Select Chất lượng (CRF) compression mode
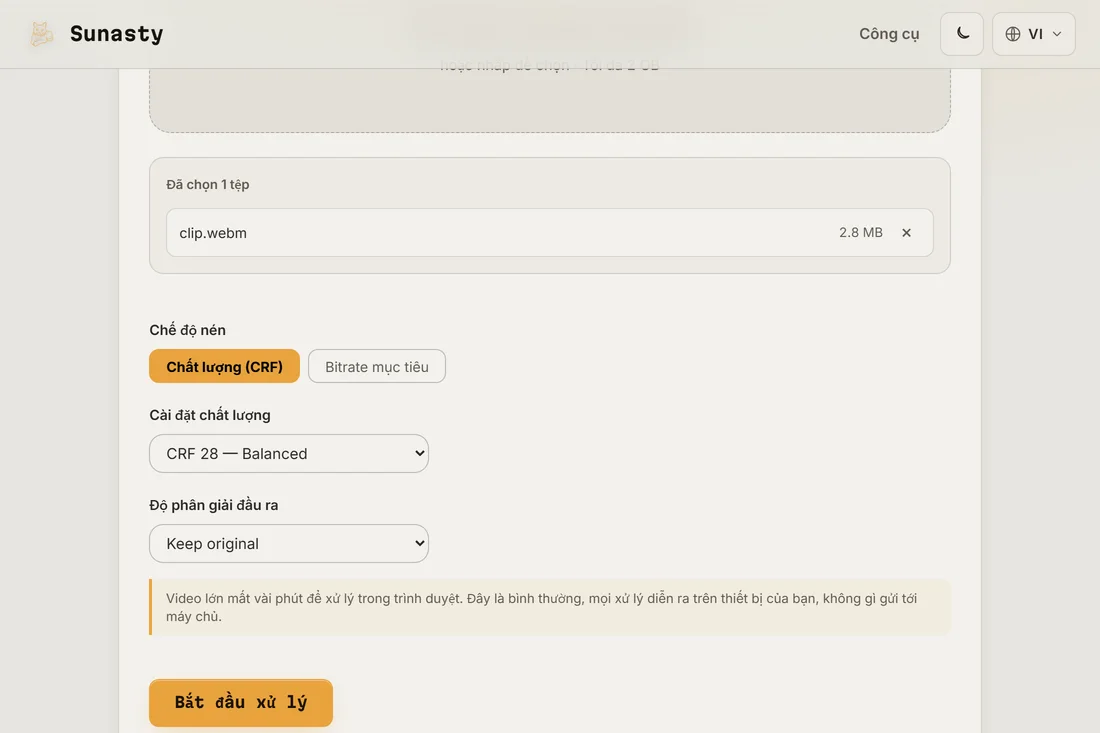This screenshot has width=1100, height=733. coord(224,366)
